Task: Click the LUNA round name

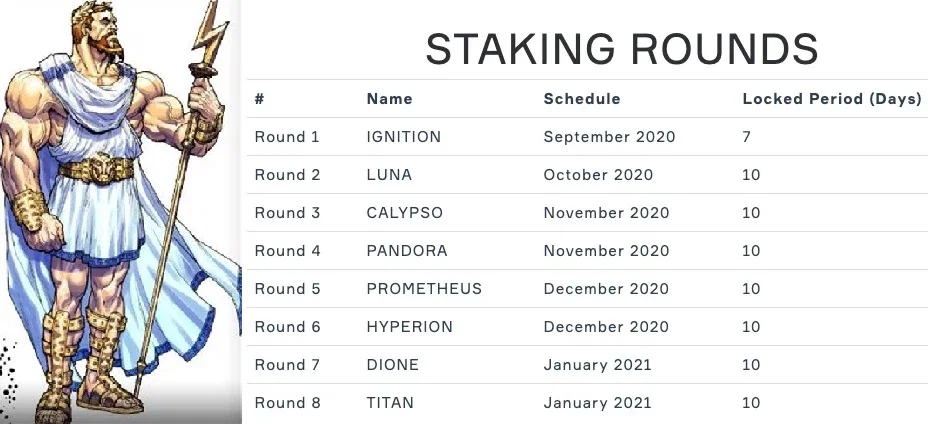Action: point(389,175)
